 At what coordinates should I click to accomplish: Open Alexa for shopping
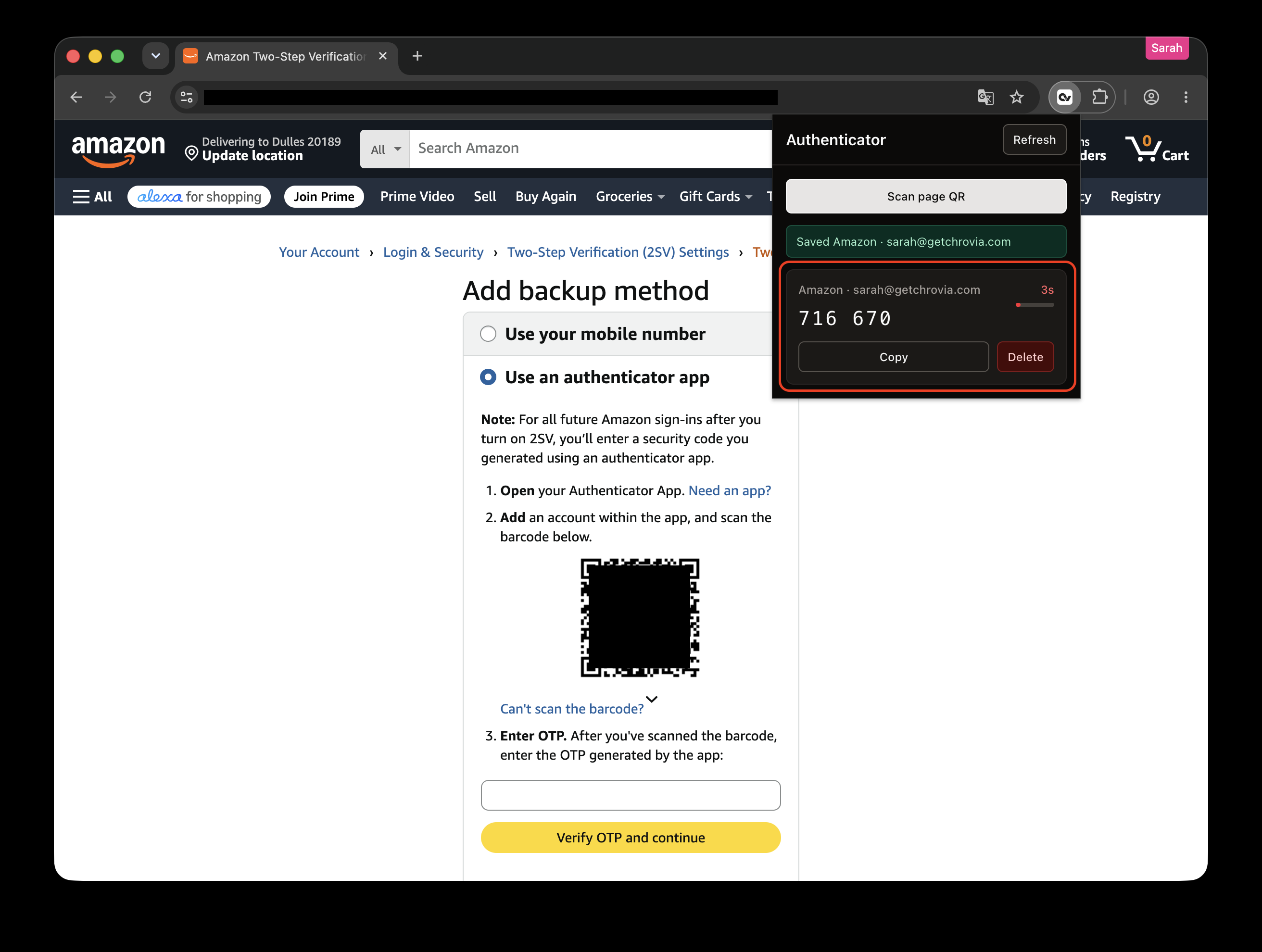199,197
